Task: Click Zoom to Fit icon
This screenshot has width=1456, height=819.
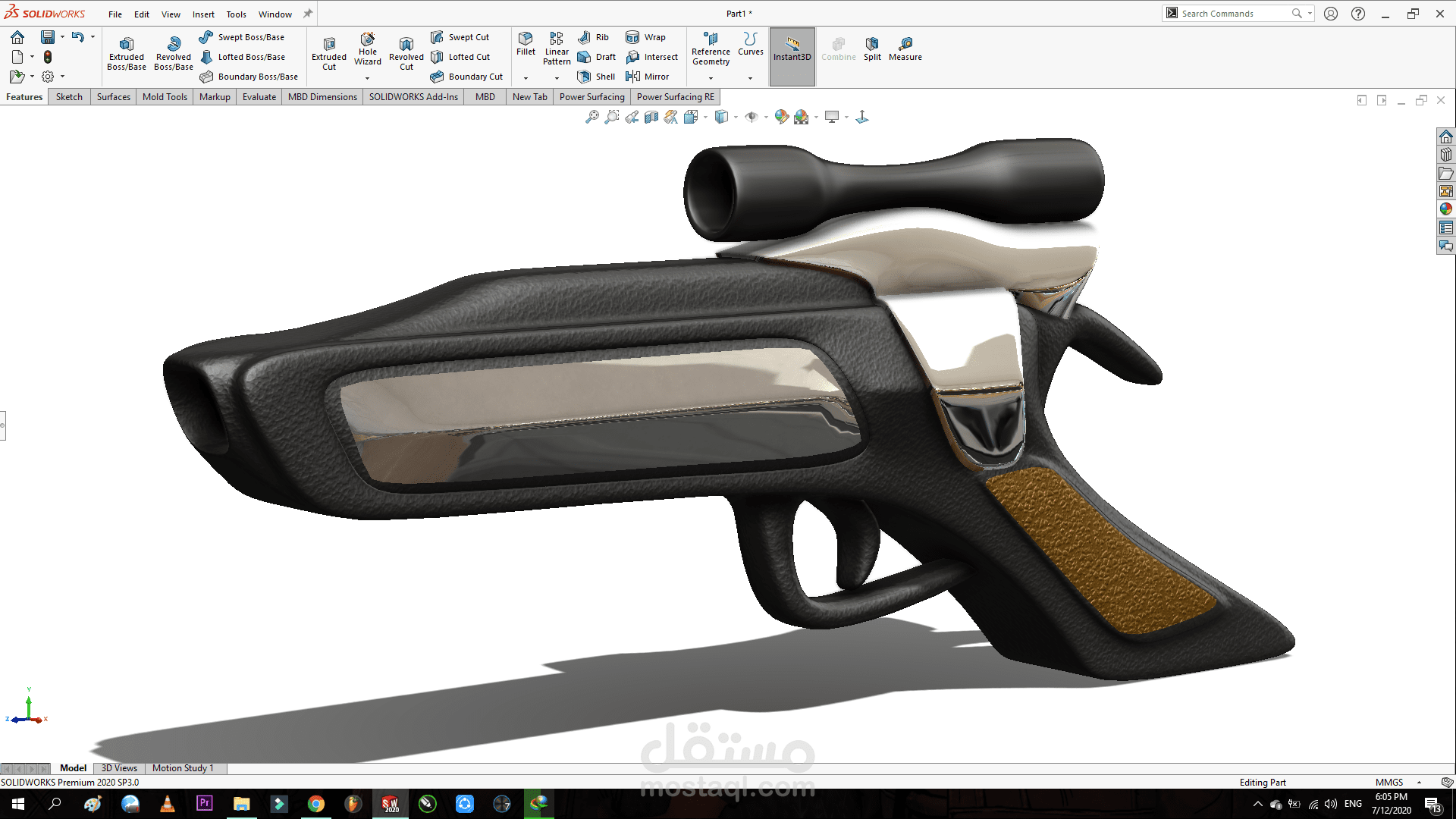Action: pos(591,117)
